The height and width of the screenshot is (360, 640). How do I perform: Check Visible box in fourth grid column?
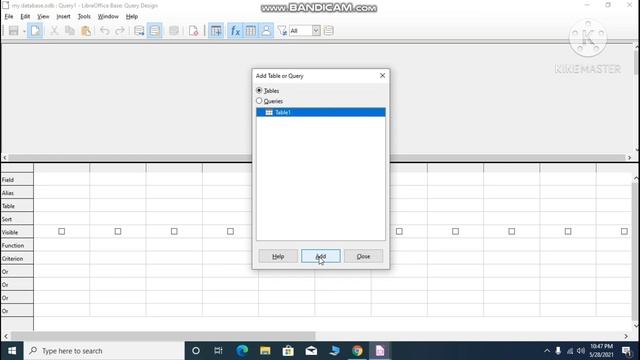(230, 231)
